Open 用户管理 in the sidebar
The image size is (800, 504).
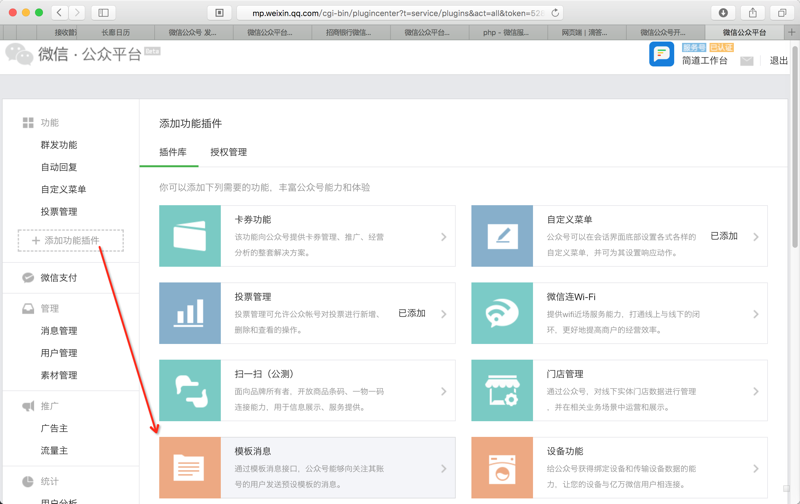click(x=59, y=353)
